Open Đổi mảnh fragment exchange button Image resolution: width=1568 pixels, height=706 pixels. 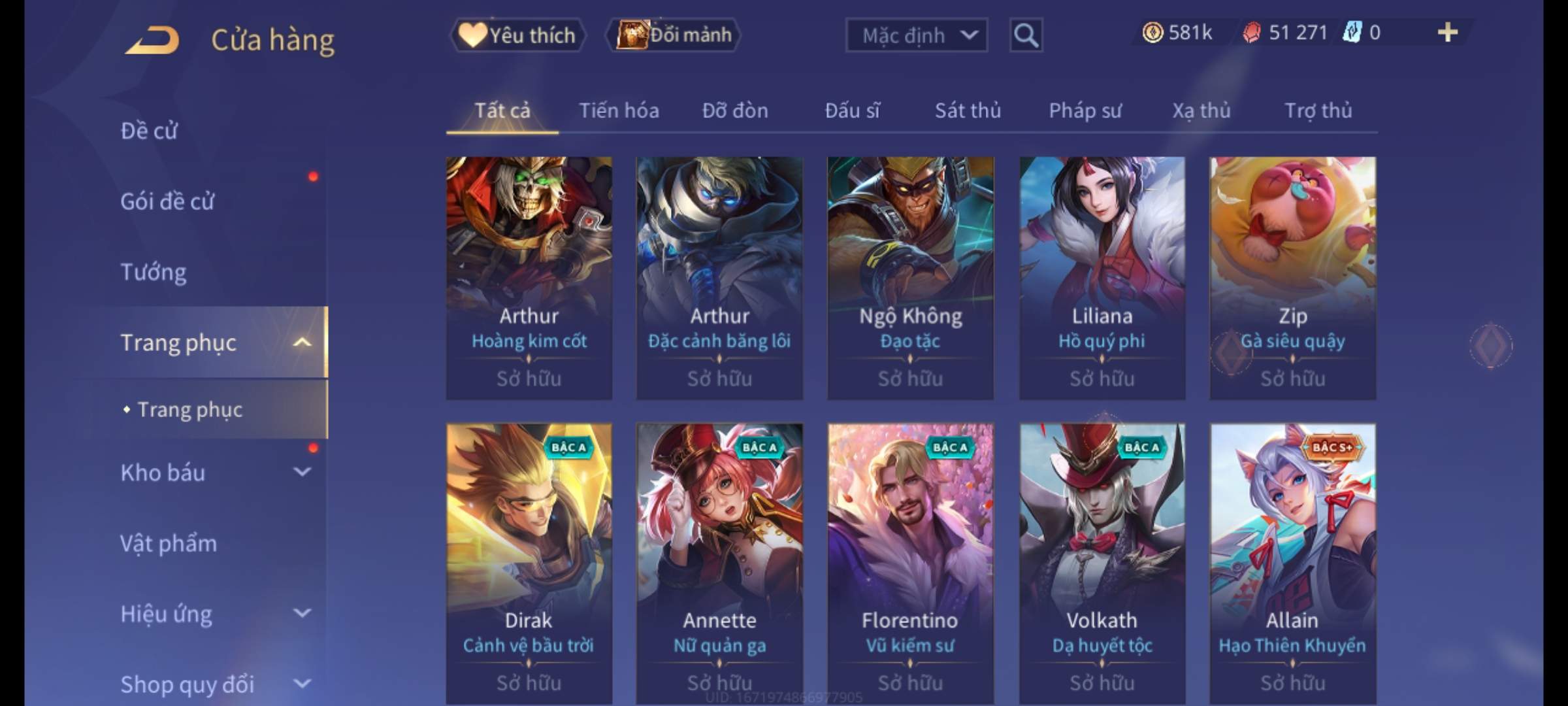674,35
